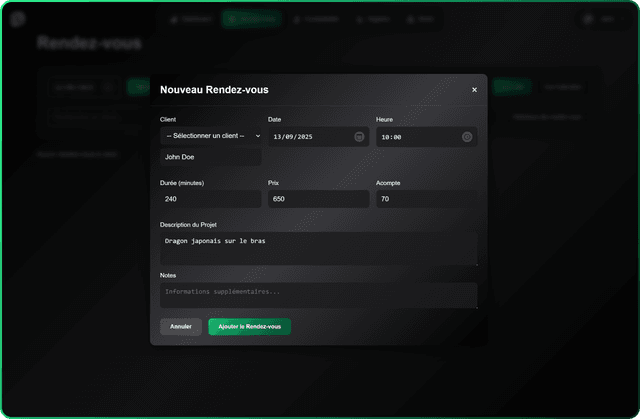Focus the Acompte field showing 70
Image resolution: width=640 pixels, height=419 pixels.
pyautogui.click(x=426, y=199)
